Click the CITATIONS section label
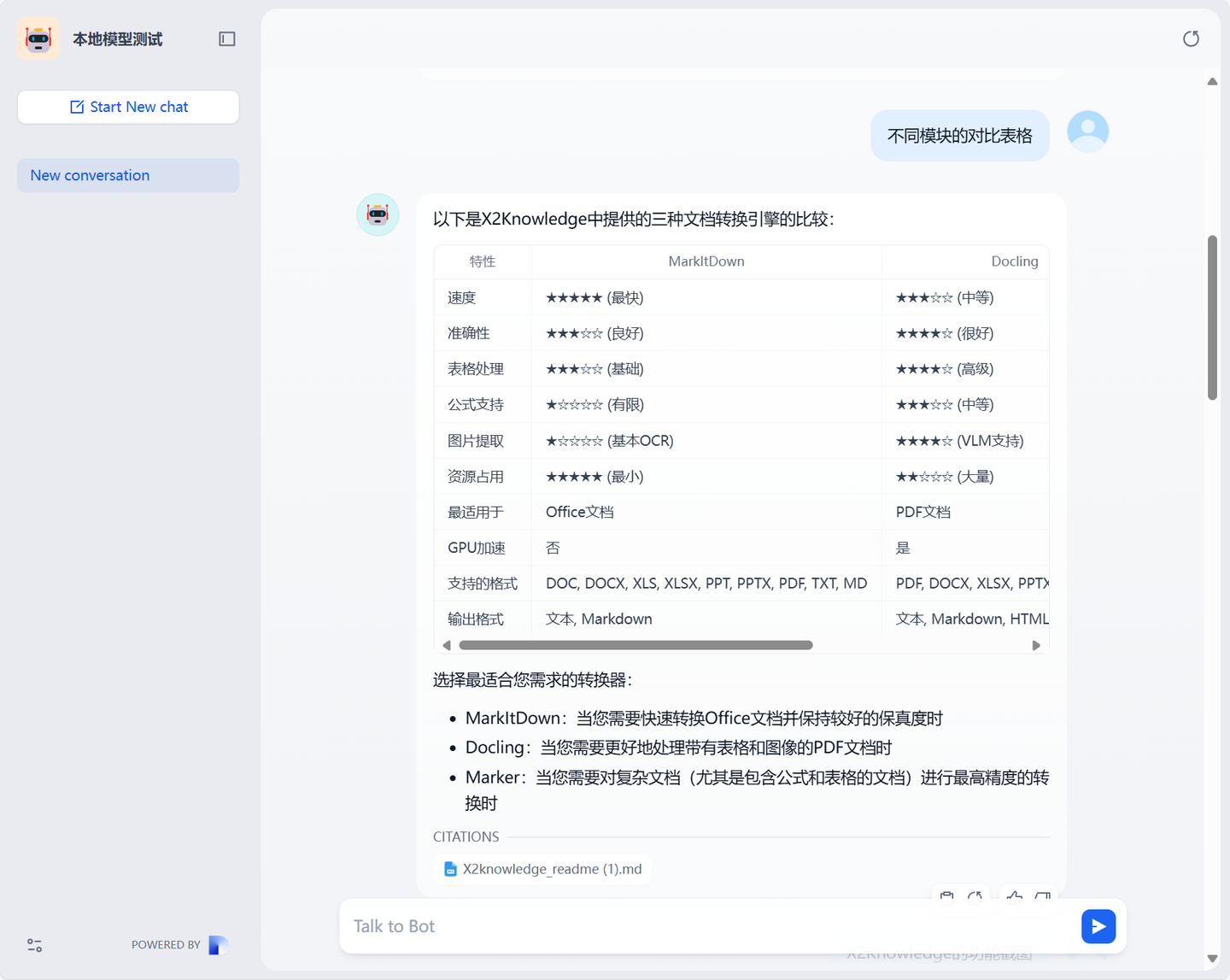 click(466, 837)
